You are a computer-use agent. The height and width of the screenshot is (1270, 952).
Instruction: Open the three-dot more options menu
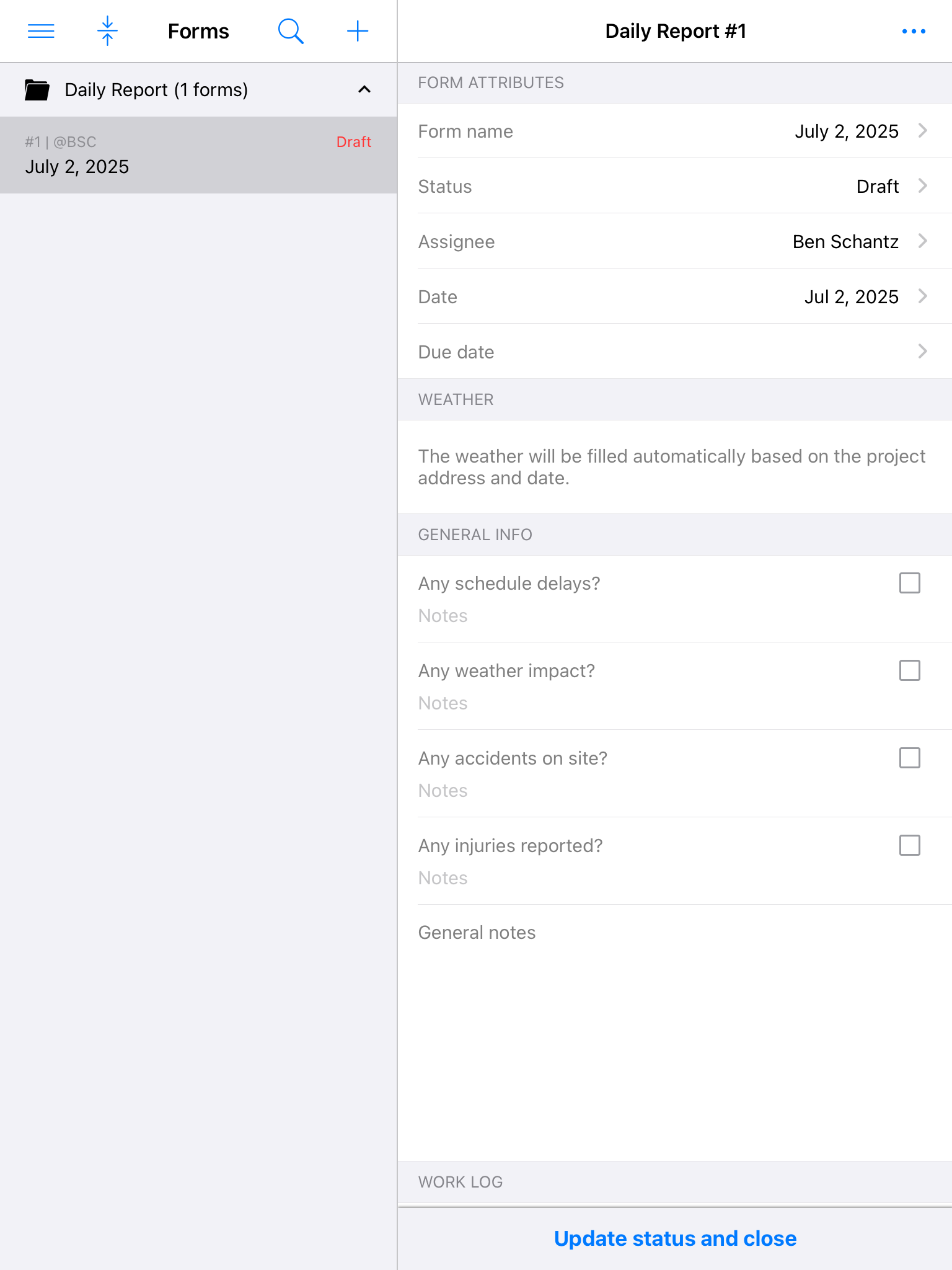pyautogui.click(x=914, y=31)
